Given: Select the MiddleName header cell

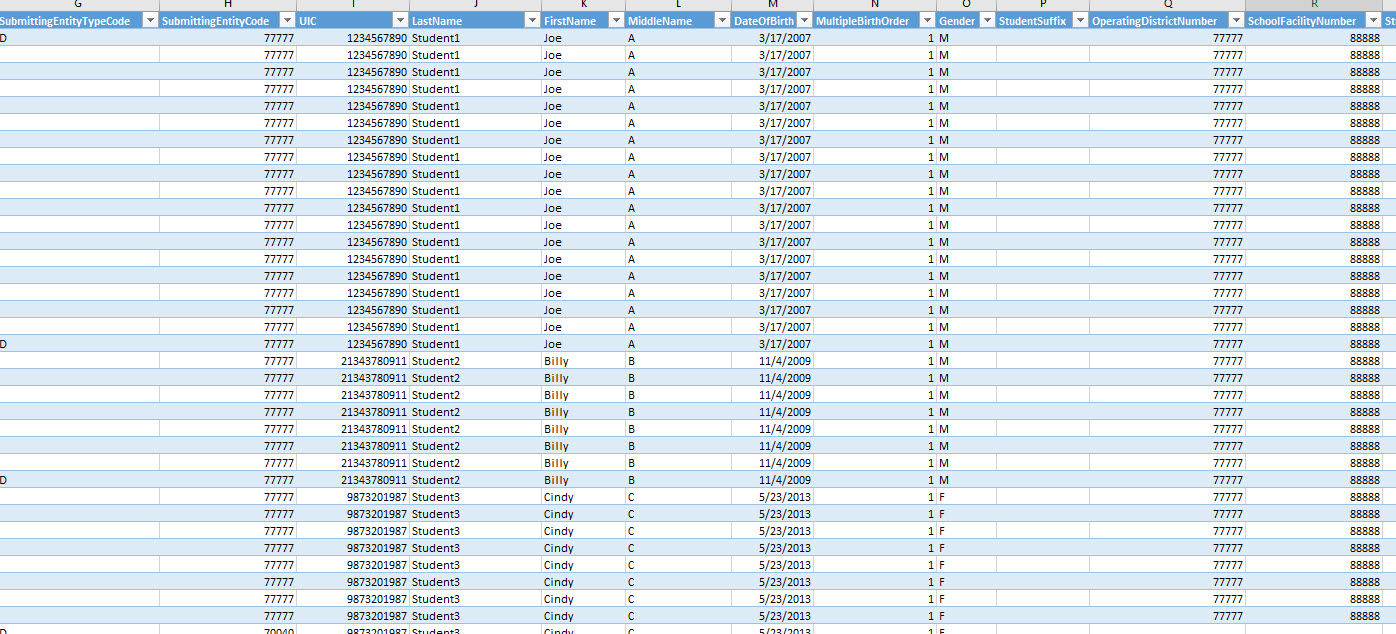Looking at the screenshot, I should pyautogui.click(x=678, y=21).
